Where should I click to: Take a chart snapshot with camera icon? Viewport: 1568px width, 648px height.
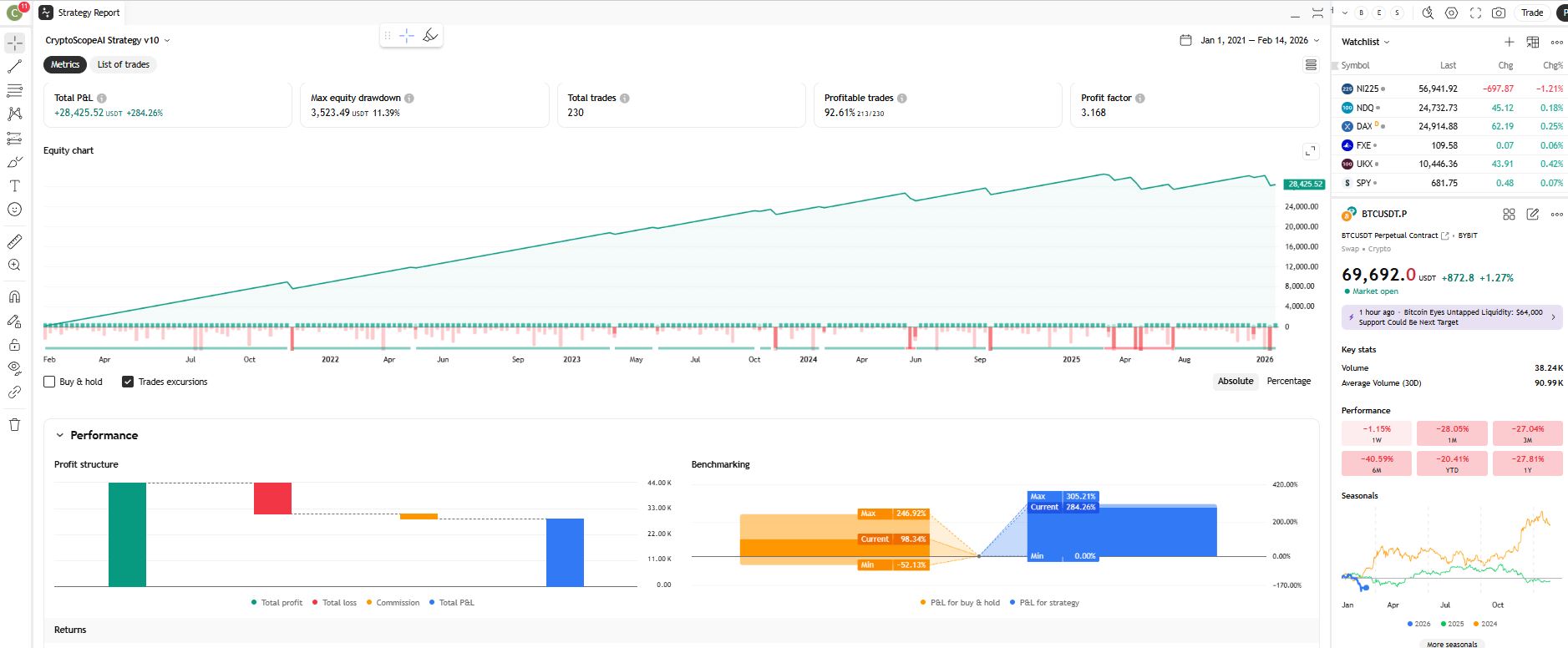(1499, 13)
